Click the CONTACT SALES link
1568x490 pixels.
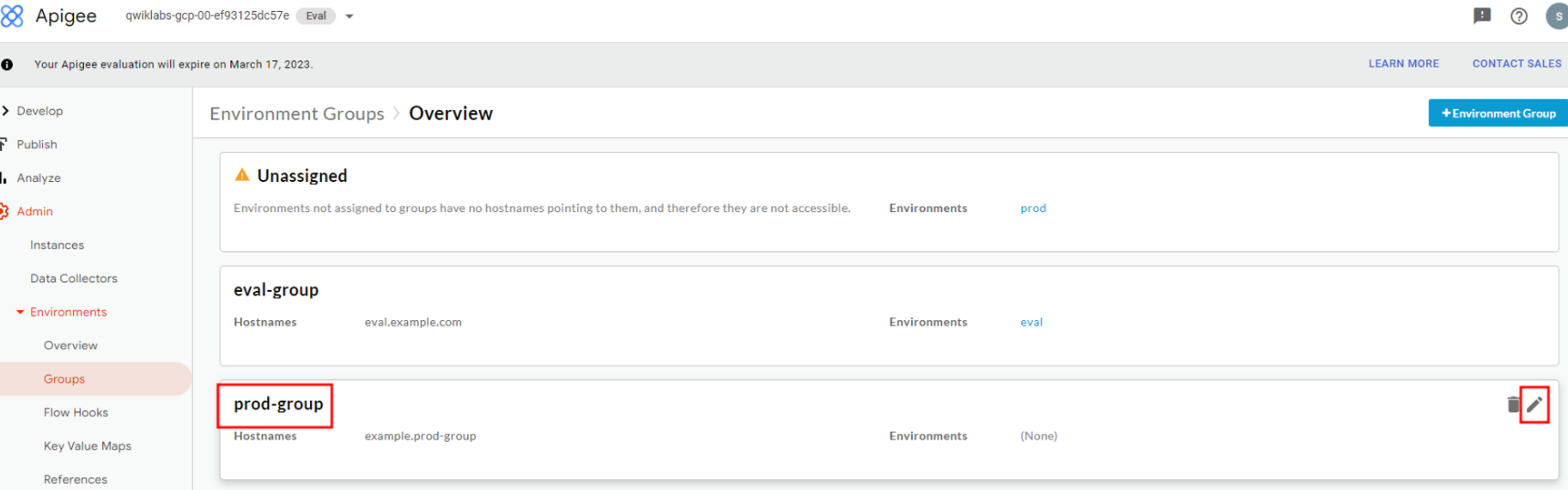tap(1516, 64)
